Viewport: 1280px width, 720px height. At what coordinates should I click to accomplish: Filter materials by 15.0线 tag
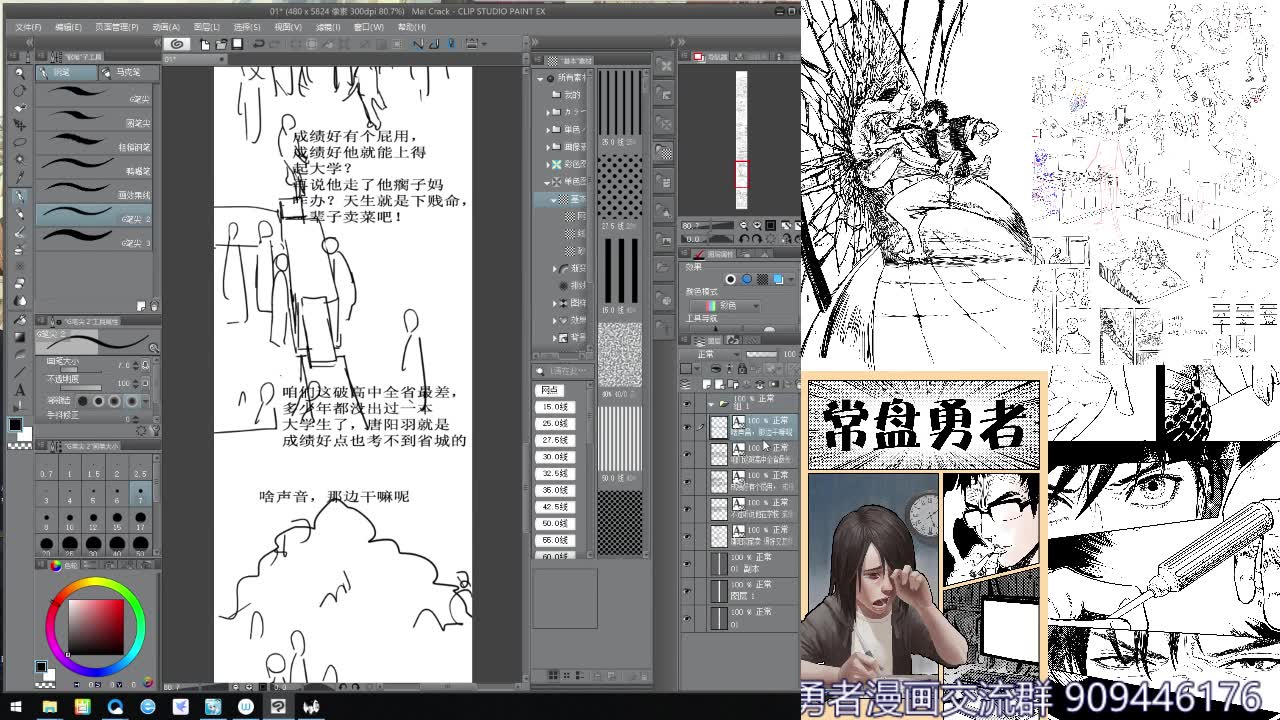[554, 407]
